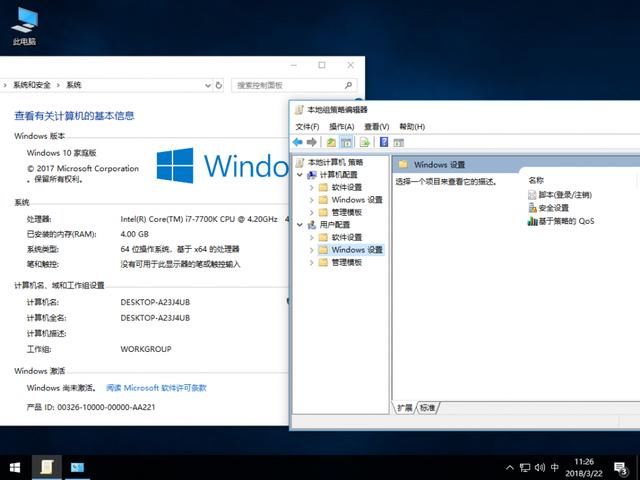Click the 4.00 GB installed RAM value
The image size is (640, 480).
(x=135, y=234)
